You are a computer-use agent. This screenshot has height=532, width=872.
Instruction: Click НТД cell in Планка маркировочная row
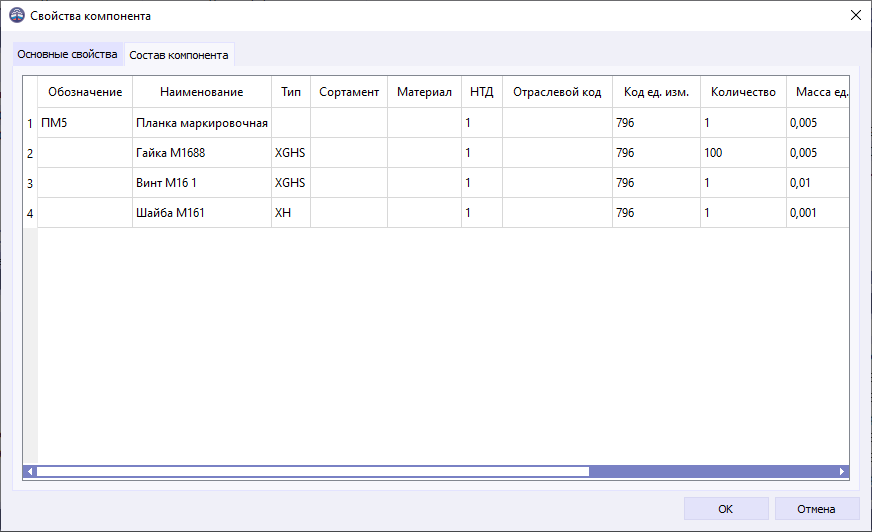(x=482, y=123)
